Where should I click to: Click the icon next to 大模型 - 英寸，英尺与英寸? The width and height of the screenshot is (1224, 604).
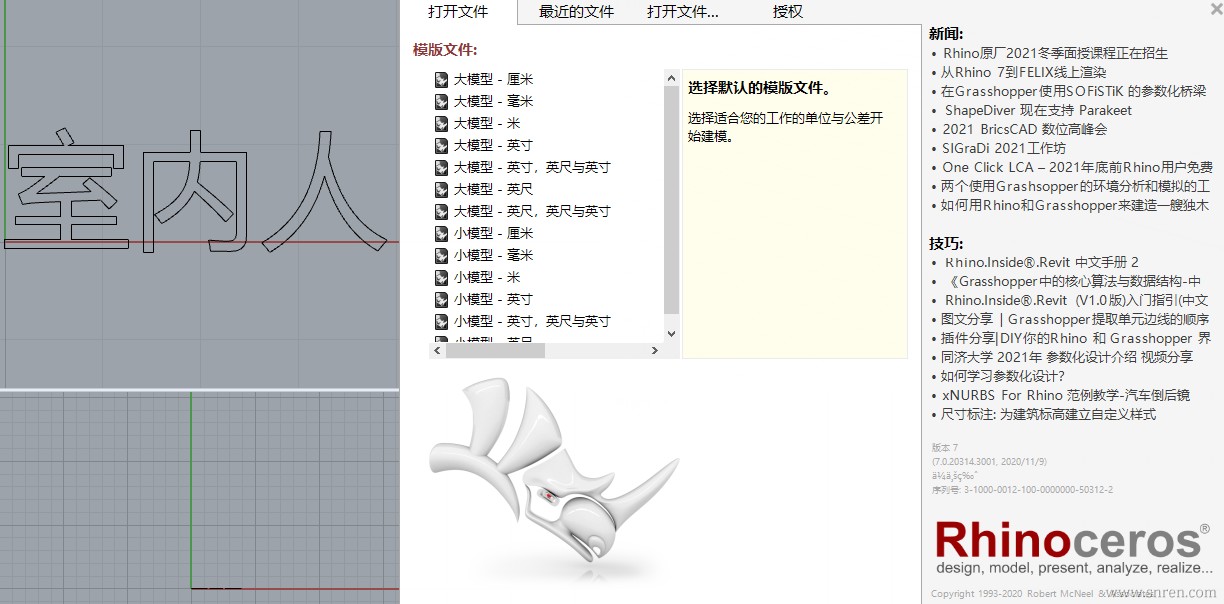[441, 167]
